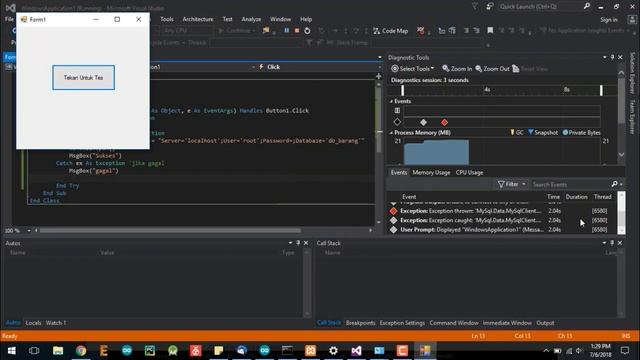Pin the Call Stack panel (auto hide)

click(x=612, y=243)
